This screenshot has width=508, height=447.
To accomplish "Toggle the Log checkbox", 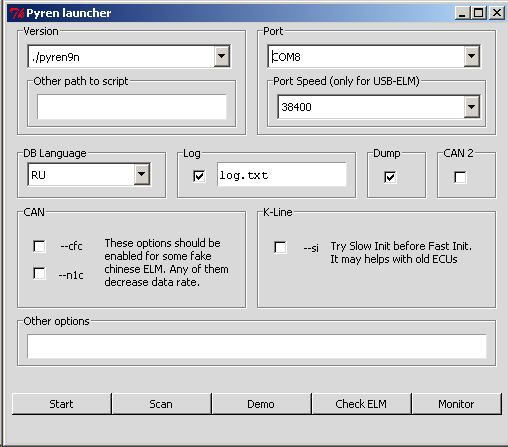I will coord(199,176).
